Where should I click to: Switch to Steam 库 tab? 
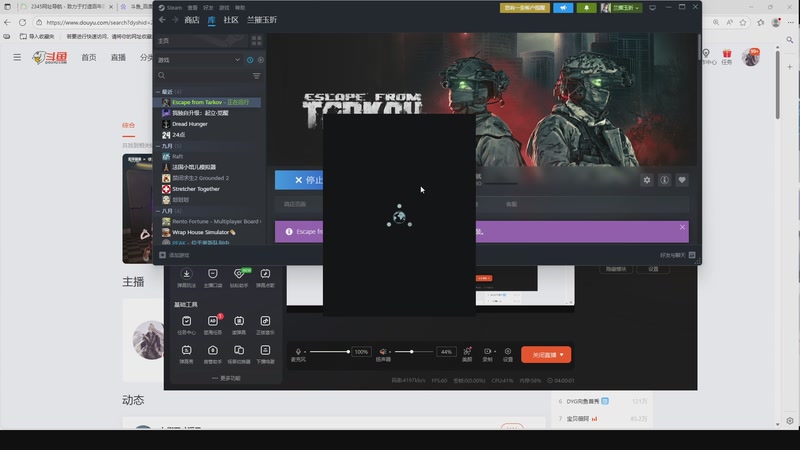click(212, 20)
